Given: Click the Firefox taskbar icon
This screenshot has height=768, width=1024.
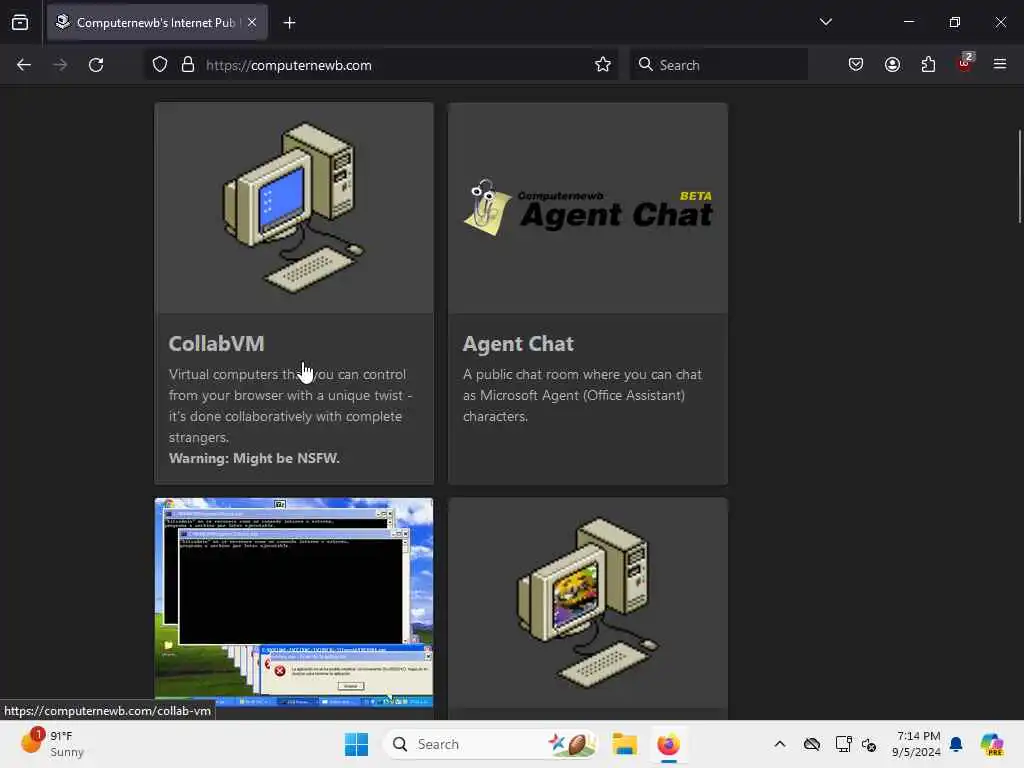Looking at the screenshot, I should [669, 744].
